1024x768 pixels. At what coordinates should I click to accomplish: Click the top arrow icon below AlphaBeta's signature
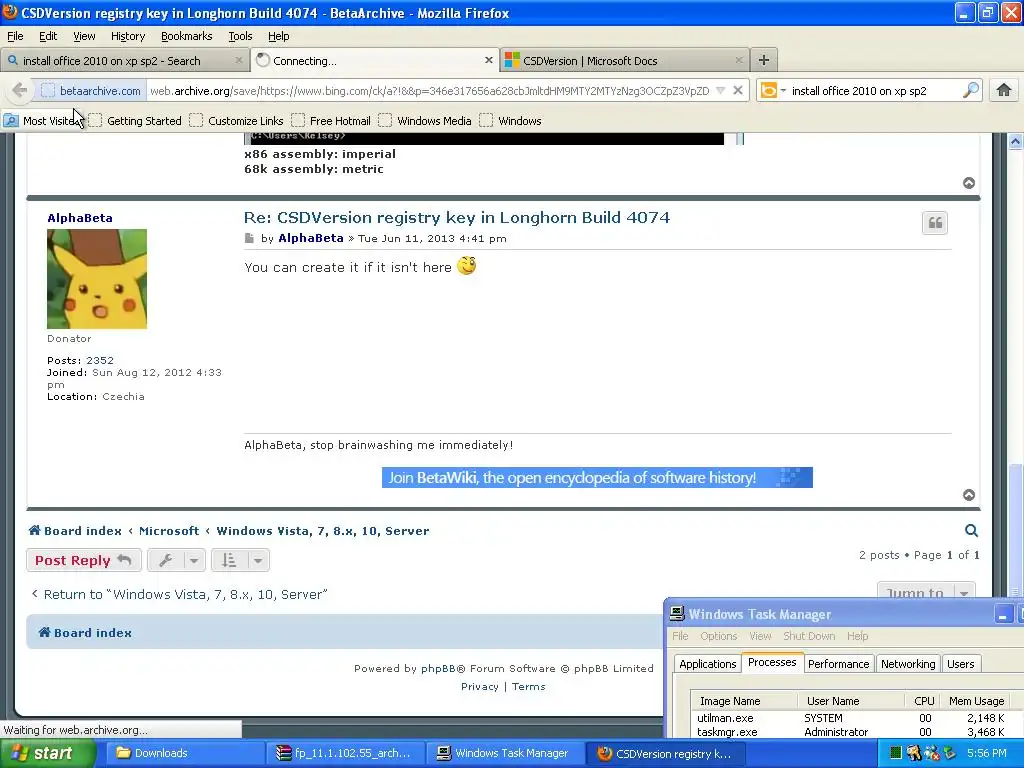pos(969,495)
